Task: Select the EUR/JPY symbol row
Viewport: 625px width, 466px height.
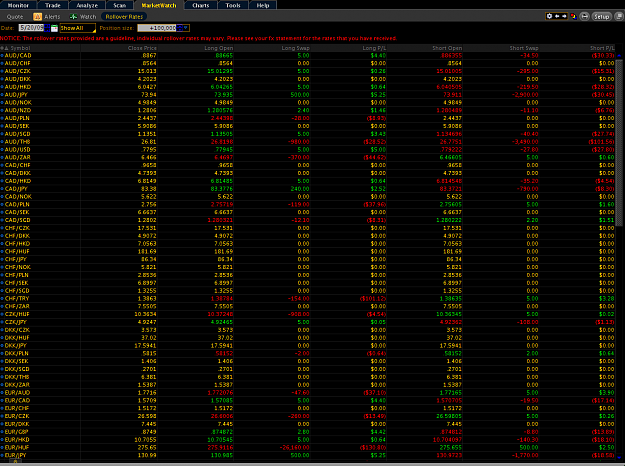Action: click(x=308, y=455)
